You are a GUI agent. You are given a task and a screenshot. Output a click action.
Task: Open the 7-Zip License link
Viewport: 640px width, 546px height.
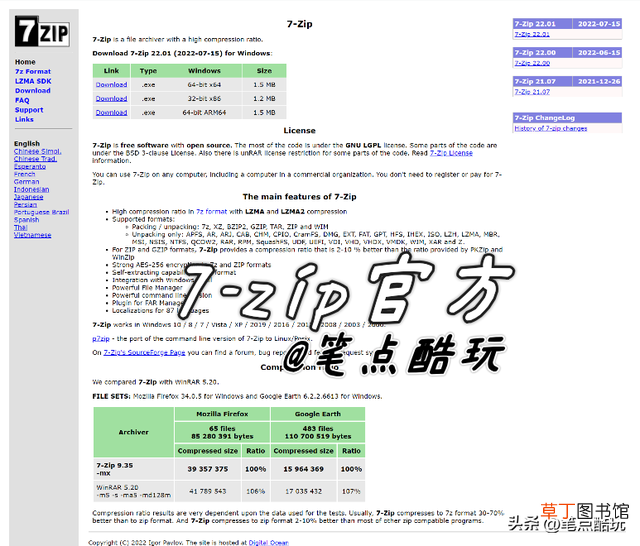[x=451, y=153]
